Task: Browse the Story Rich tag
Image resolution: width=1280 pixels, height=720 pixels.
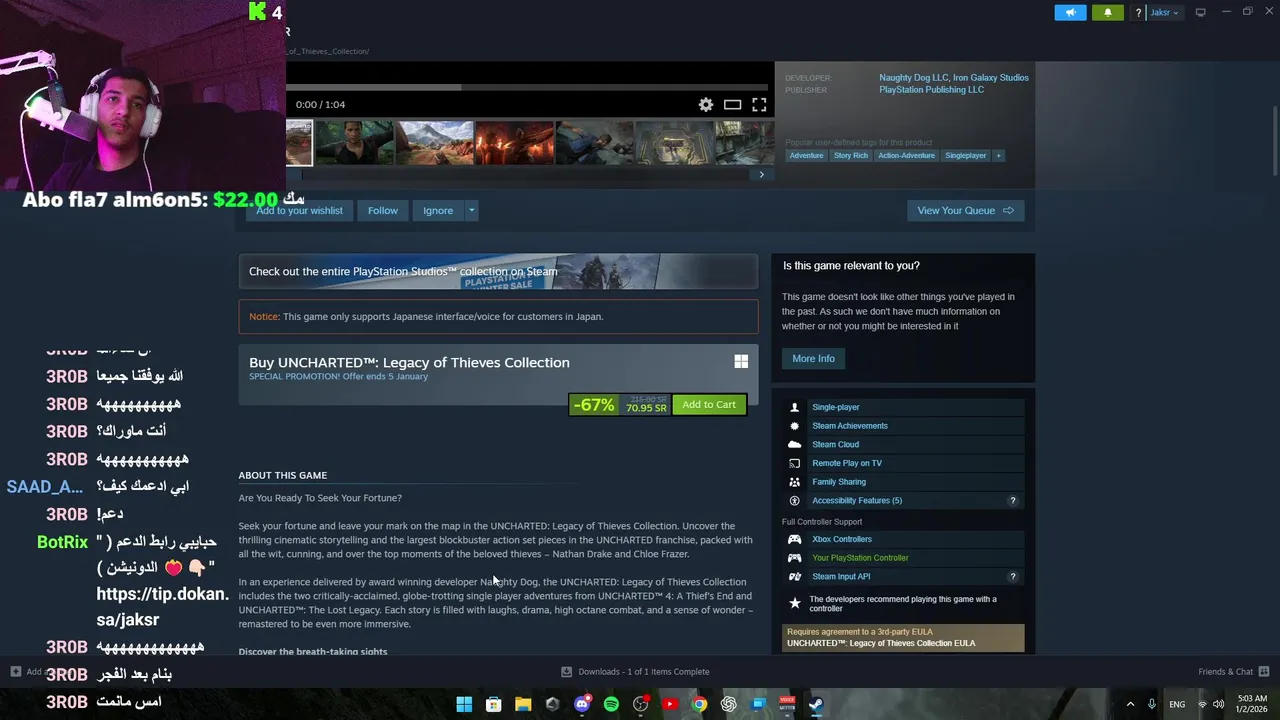Action: tap(851, 156)
